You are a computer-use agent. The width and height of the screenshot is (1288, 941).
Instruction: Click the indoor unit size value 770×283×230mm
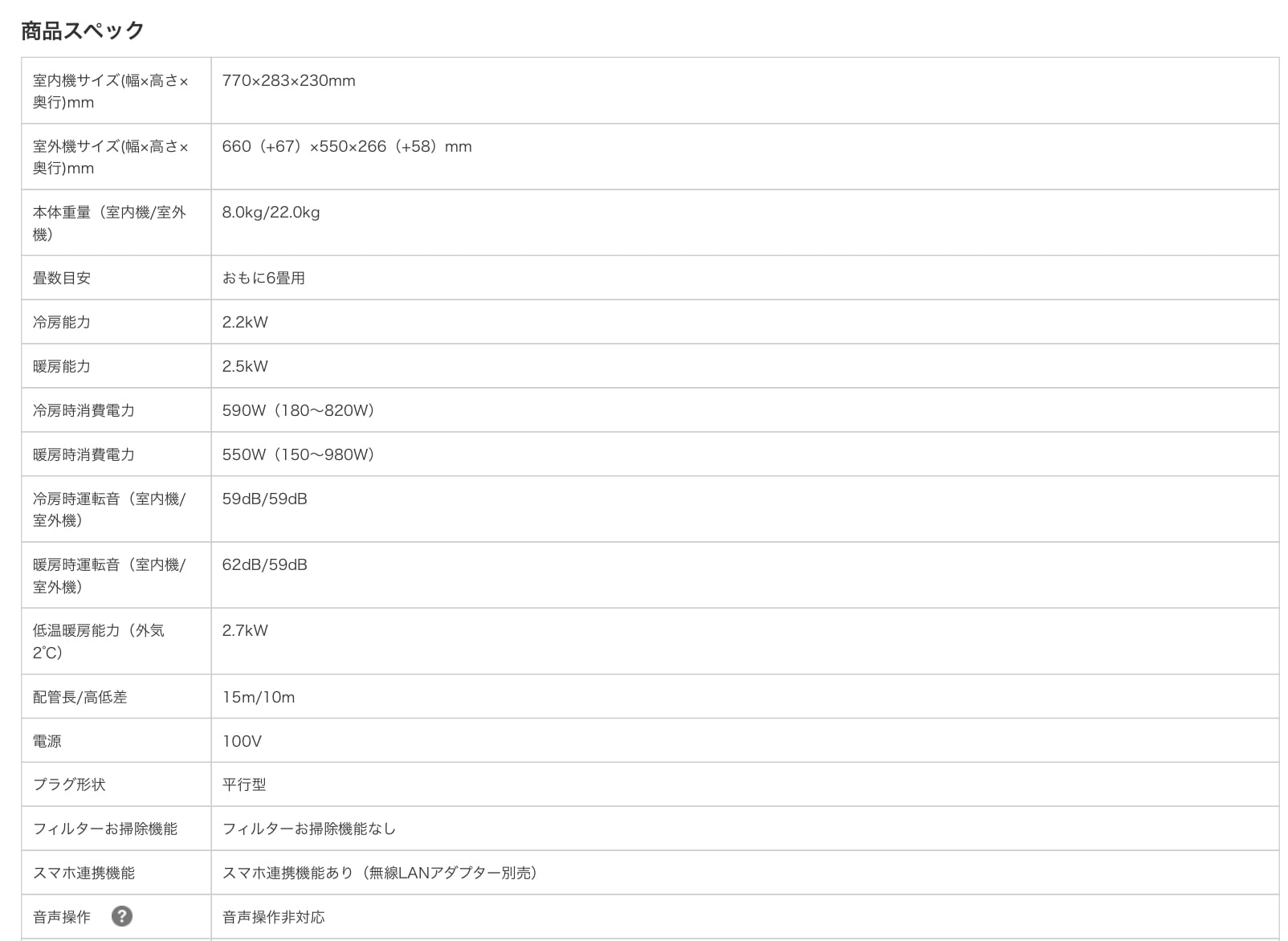pyautogui.click(x=288, y=80)
